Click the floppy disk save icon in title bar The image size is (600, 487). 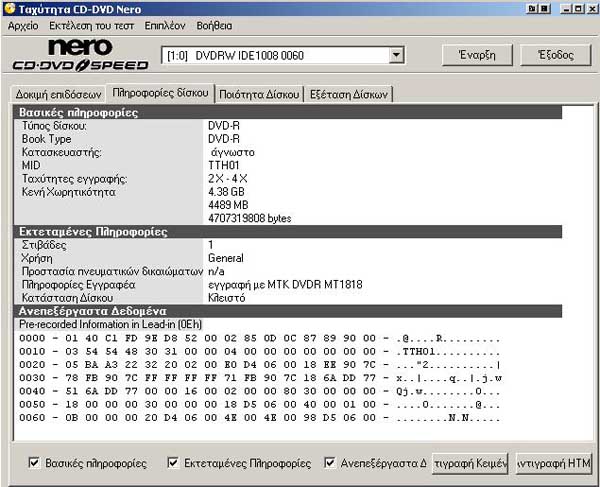545,8
